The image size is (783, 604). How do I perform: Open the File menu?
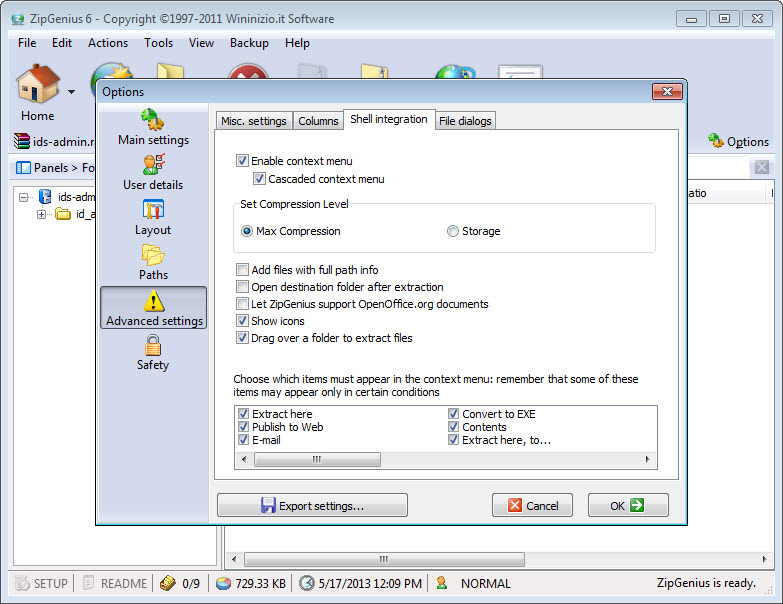[x=27, y=43]
